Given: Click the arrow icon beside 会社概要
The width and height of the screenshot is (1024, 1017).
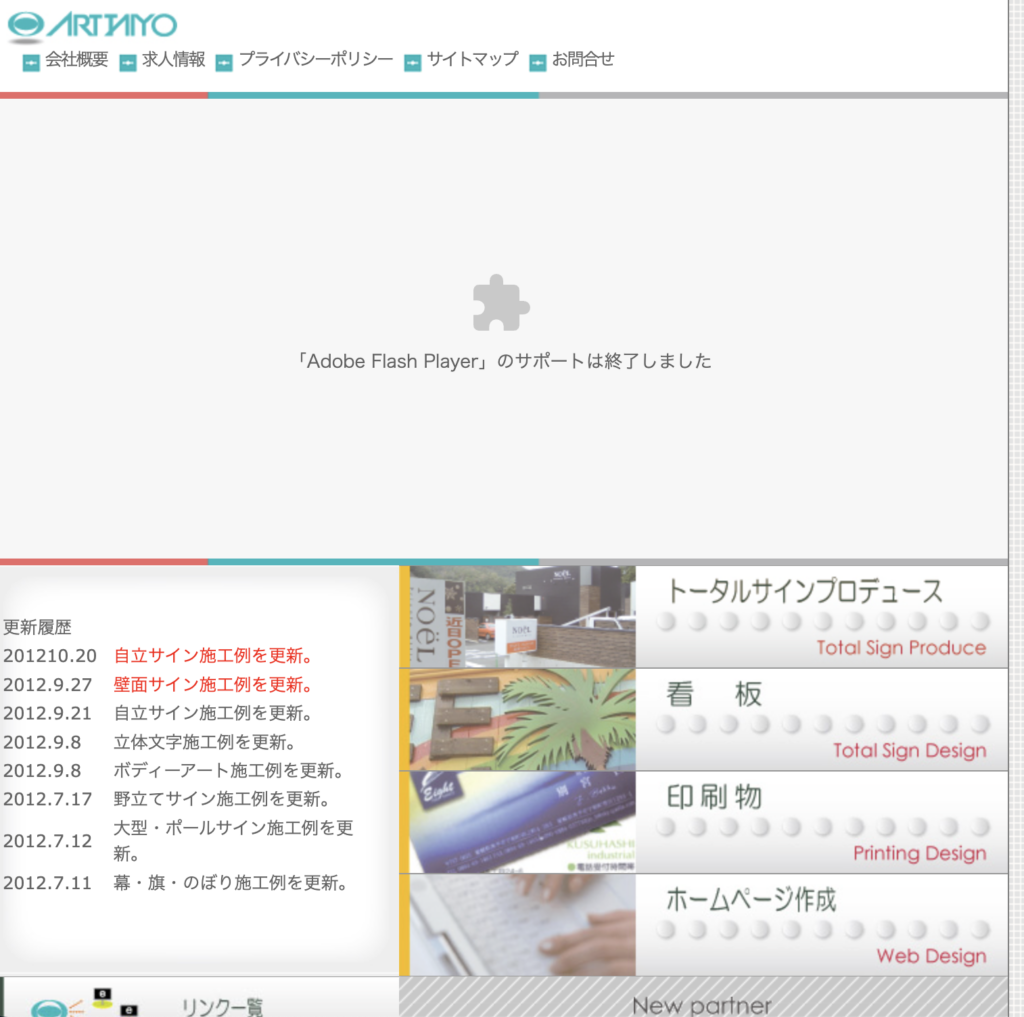Looking at the screenshot, I should pyautogui.click(x=31, y=62).
